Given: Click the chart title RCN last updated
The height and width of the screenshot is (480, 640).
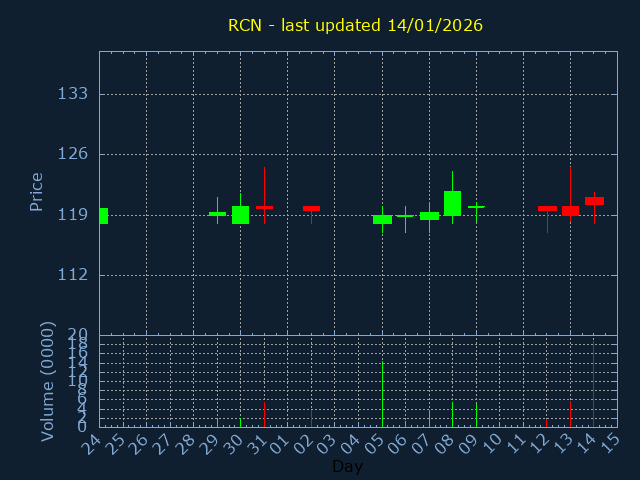Looking at the screenshot, I should point(355,25).
